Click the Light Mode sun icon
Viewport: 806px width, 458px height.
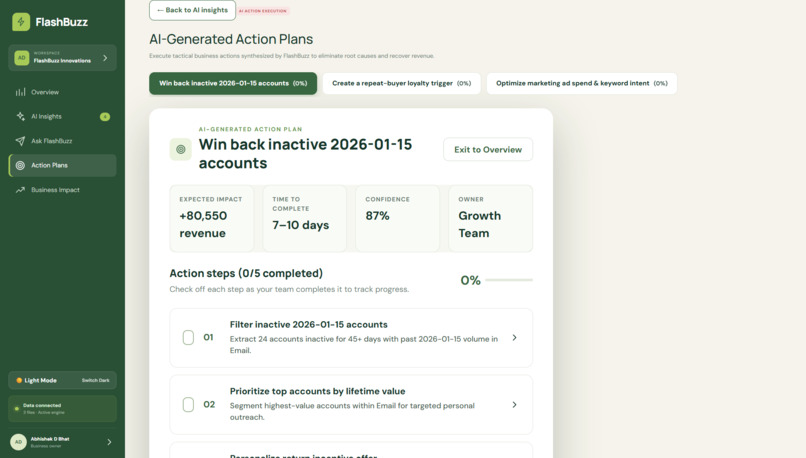click(19, 380)
